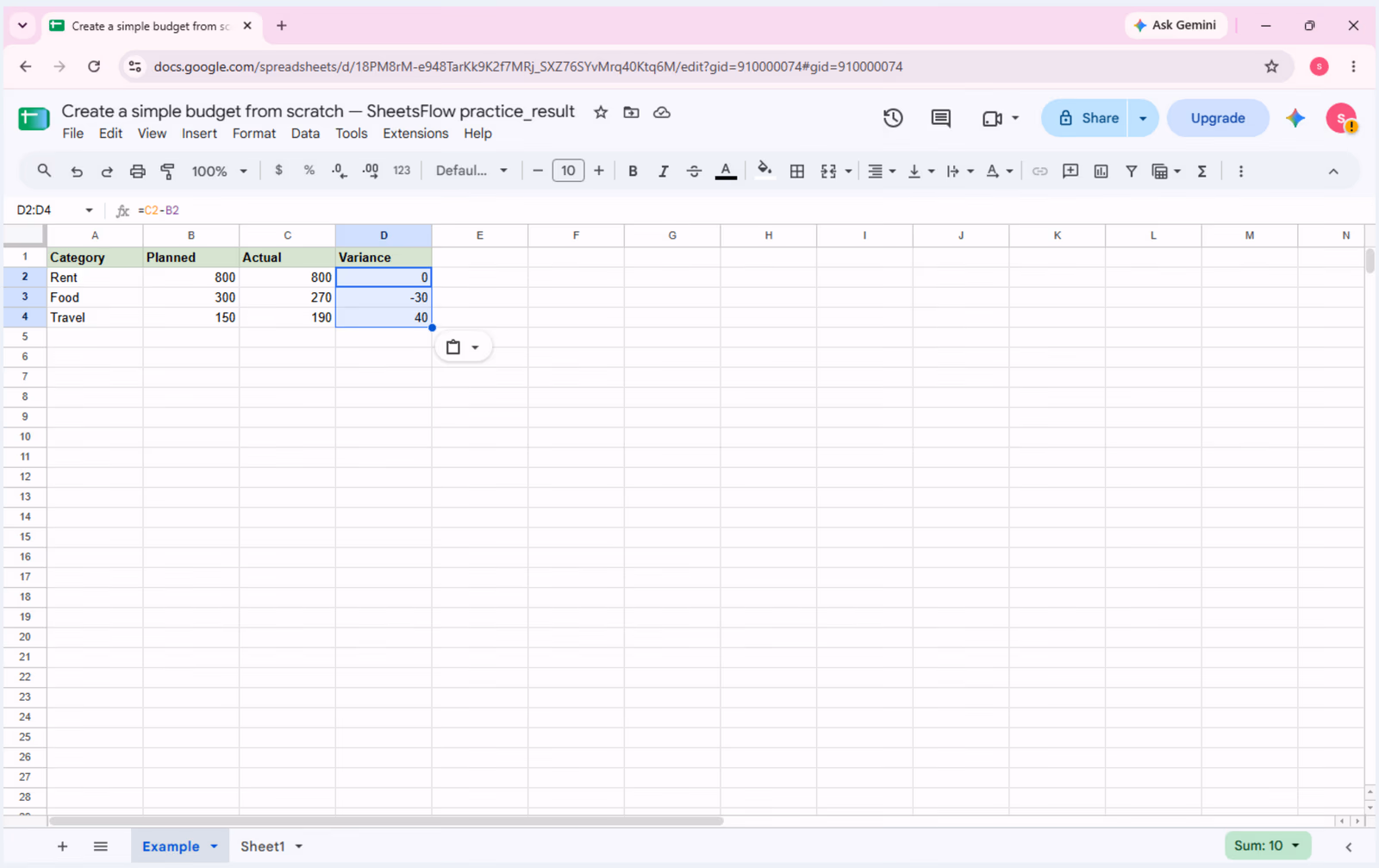Star the document title
1379x868 pixels.
pos(601,112)
